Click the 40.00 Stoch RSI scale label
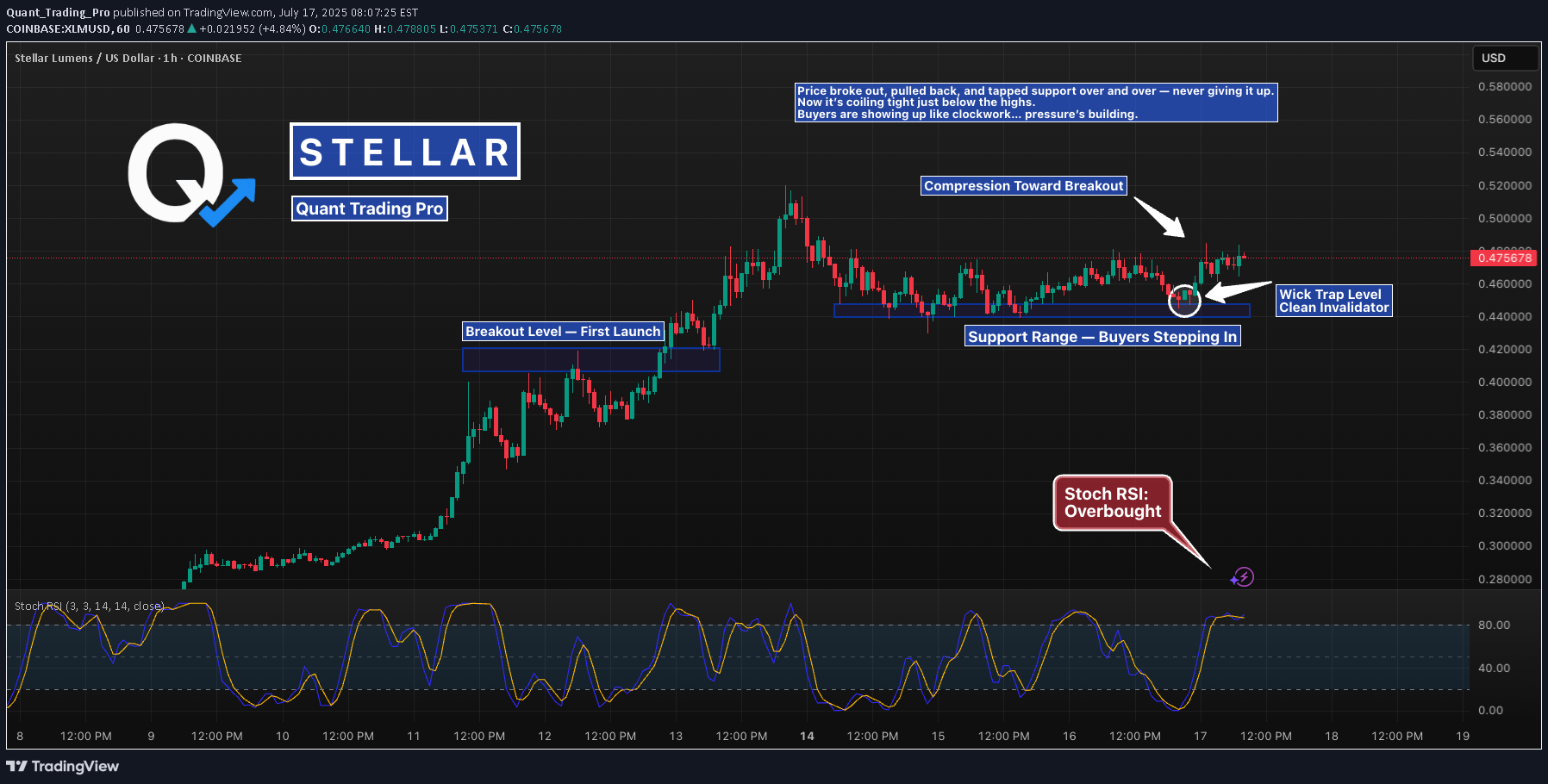This screenshot has height=784, width=1548. coord(1494,668)
